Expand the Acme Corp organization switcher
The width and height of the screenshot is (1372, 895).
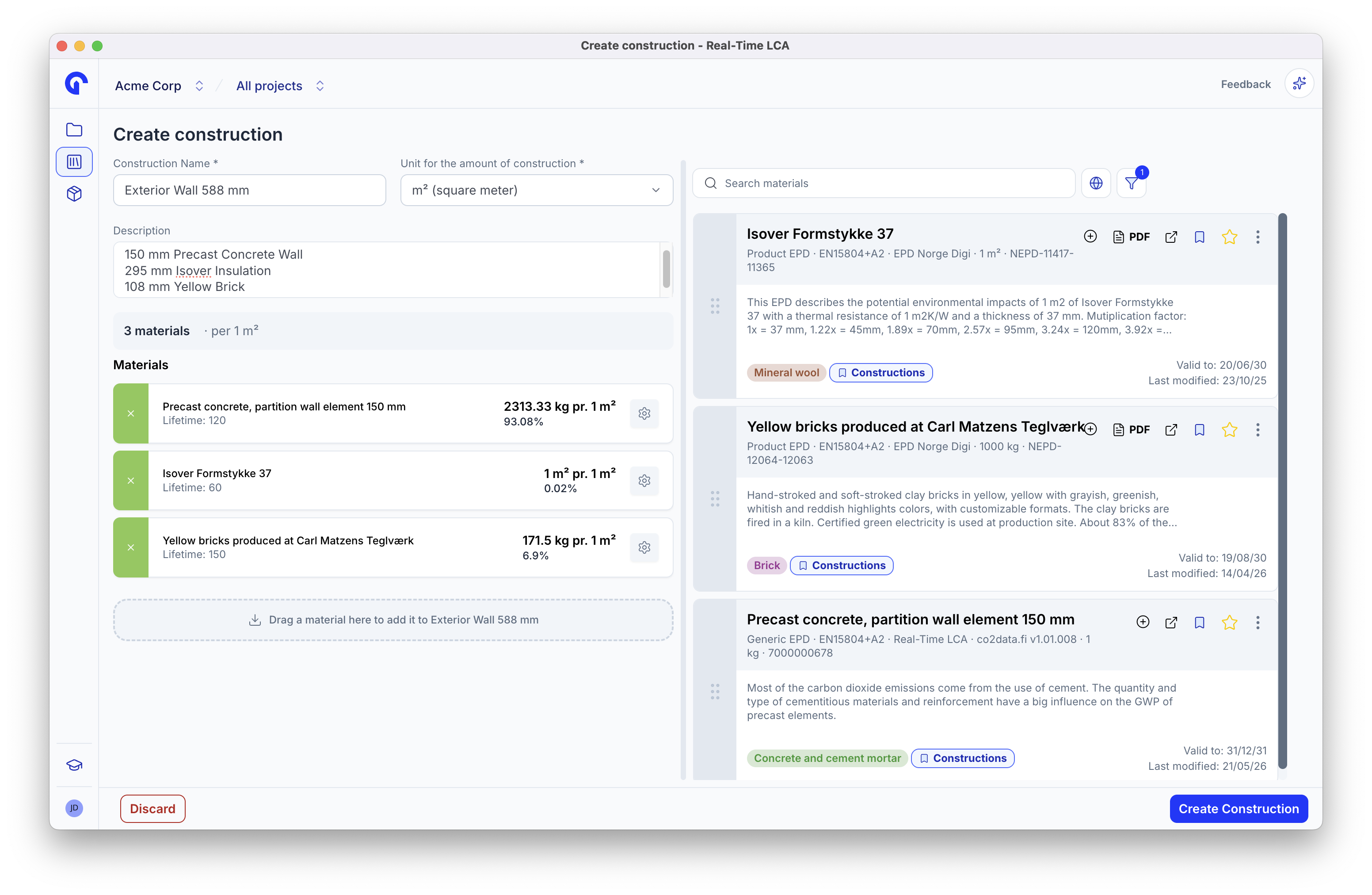pyautogui.click(x=199, y=85)
